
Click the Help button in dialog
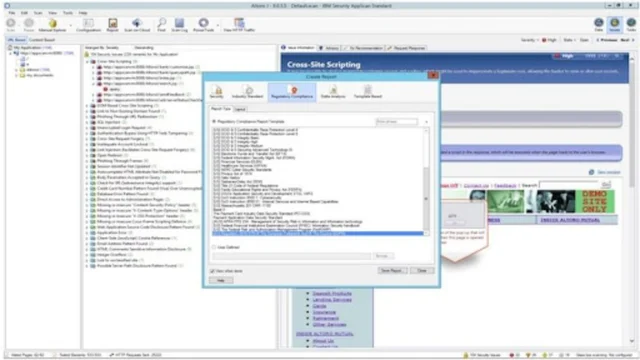coord(221,280)
